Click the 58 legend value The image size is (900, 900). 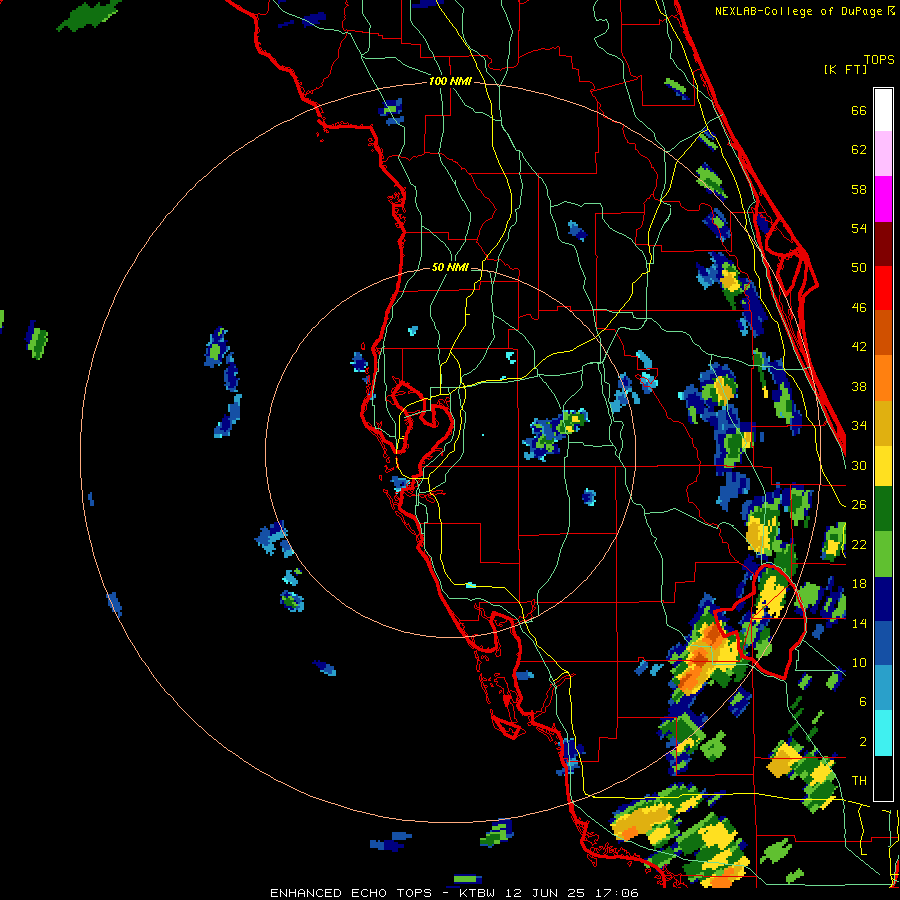pos(859,189)
